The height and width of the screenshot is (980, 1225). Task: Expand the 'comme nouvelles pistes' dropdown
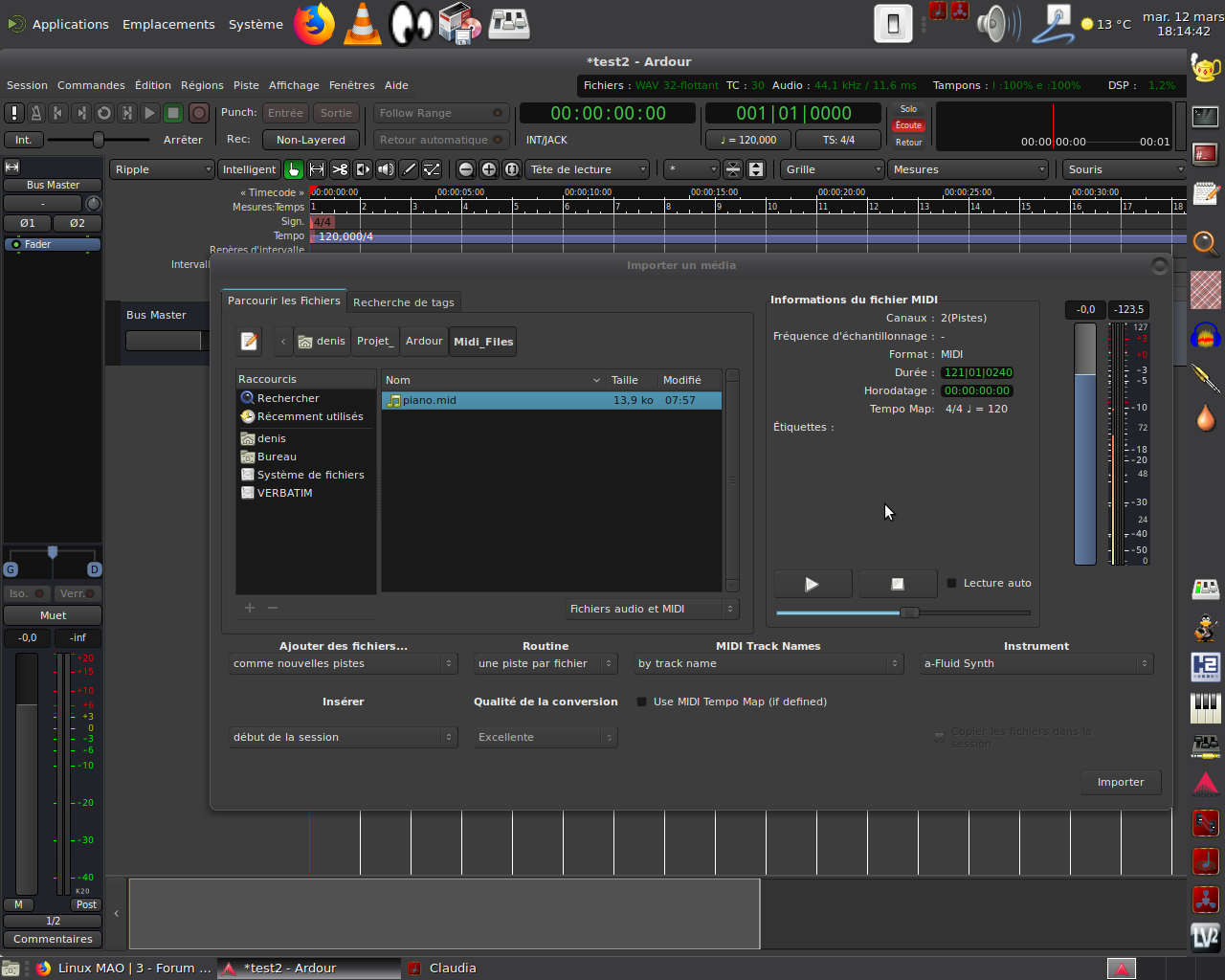(343, 663)
